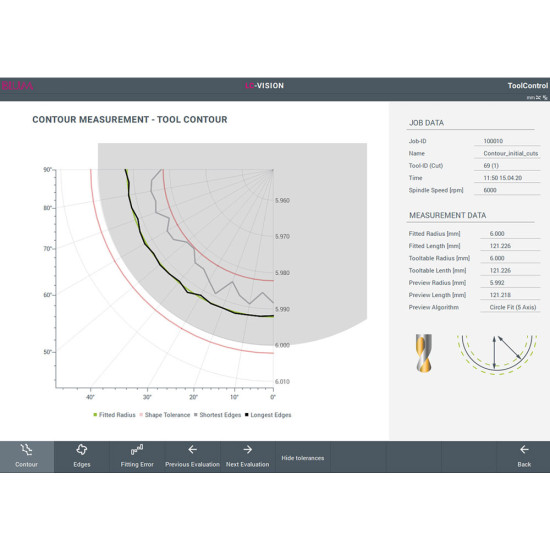
Task: Click the Back arrow button
Action: coord(524,456)
